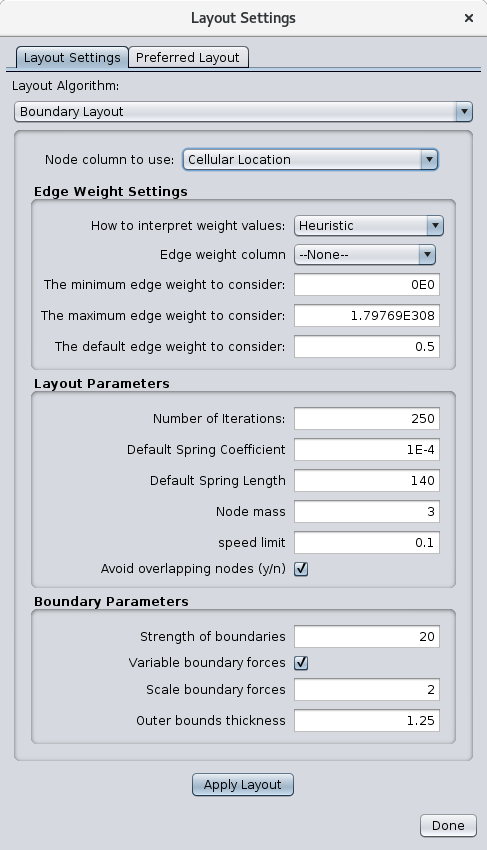Viewport: 487px width, 850px height.
Task: Click the Number of Iterations field
Action: tap(367, 418)
